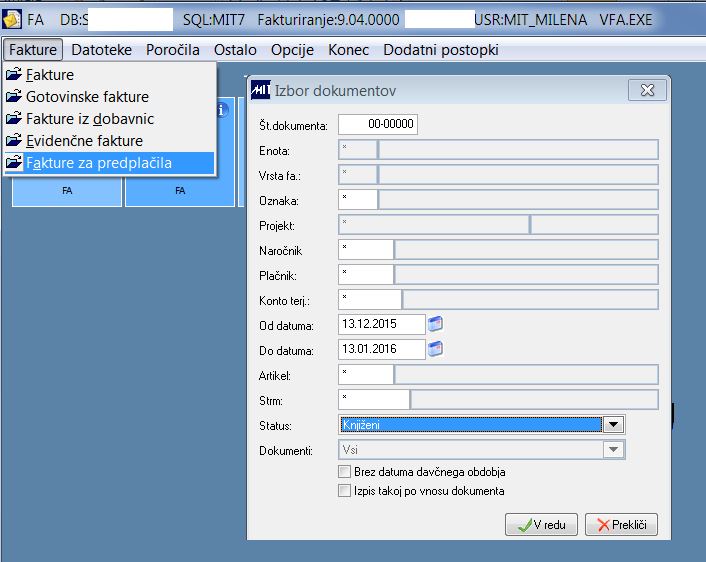
Task: Click the blue info icon behind the menu
Action: (222, 110)
